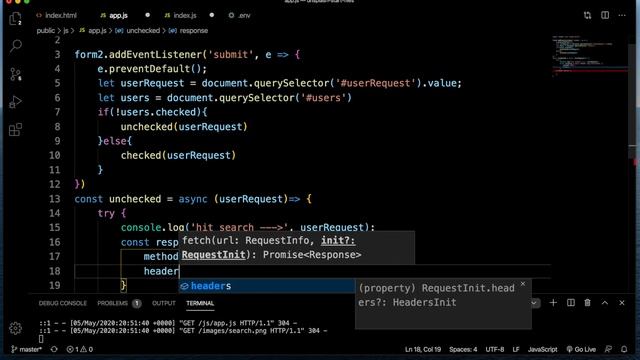Click line number 5 in the gutter
The width and height of the screenshot is (640, 360).
click(x=57, y=83)
